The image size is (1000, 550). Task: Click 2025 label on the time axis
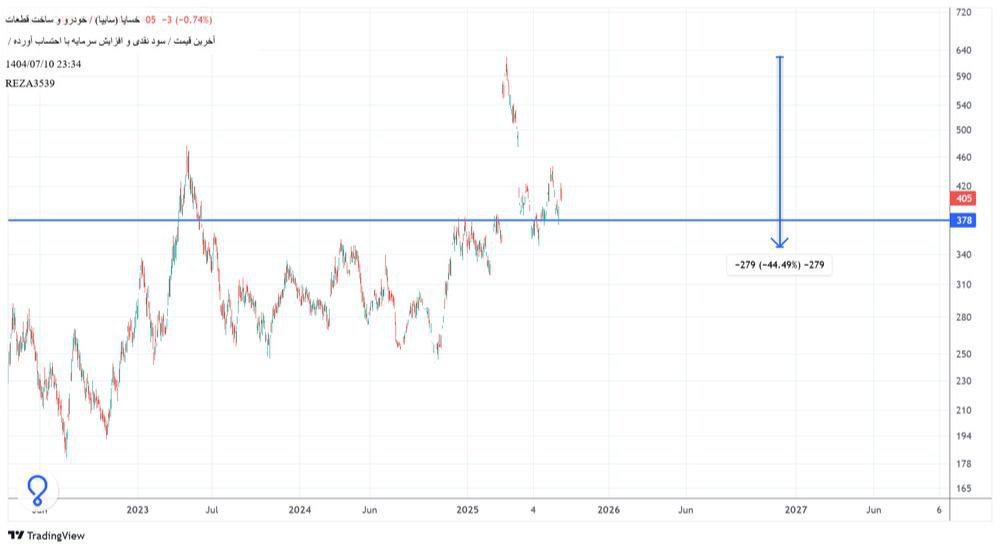[467, 509]
